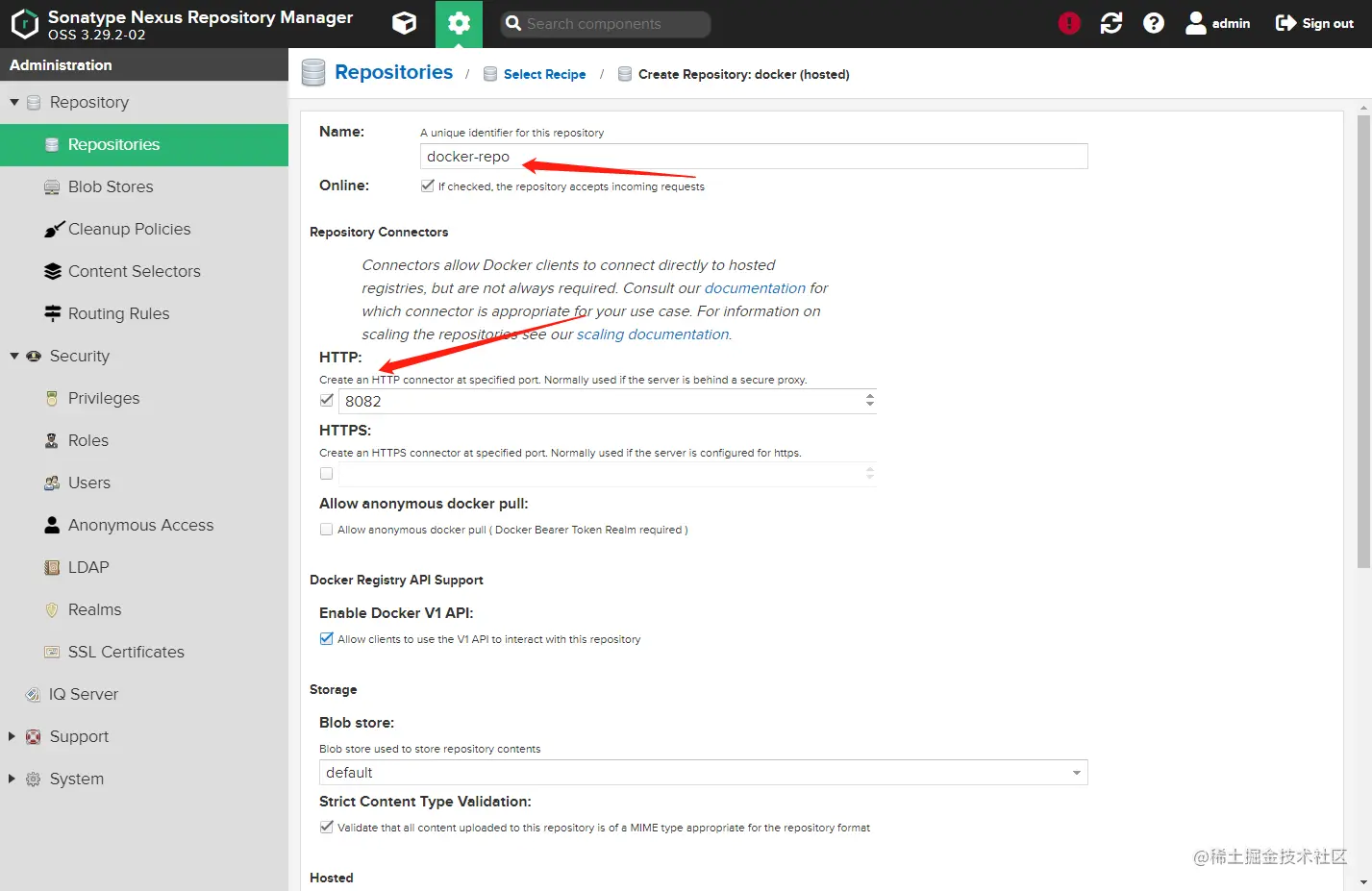Click the Sign out button text

(x=1328, y=24)
